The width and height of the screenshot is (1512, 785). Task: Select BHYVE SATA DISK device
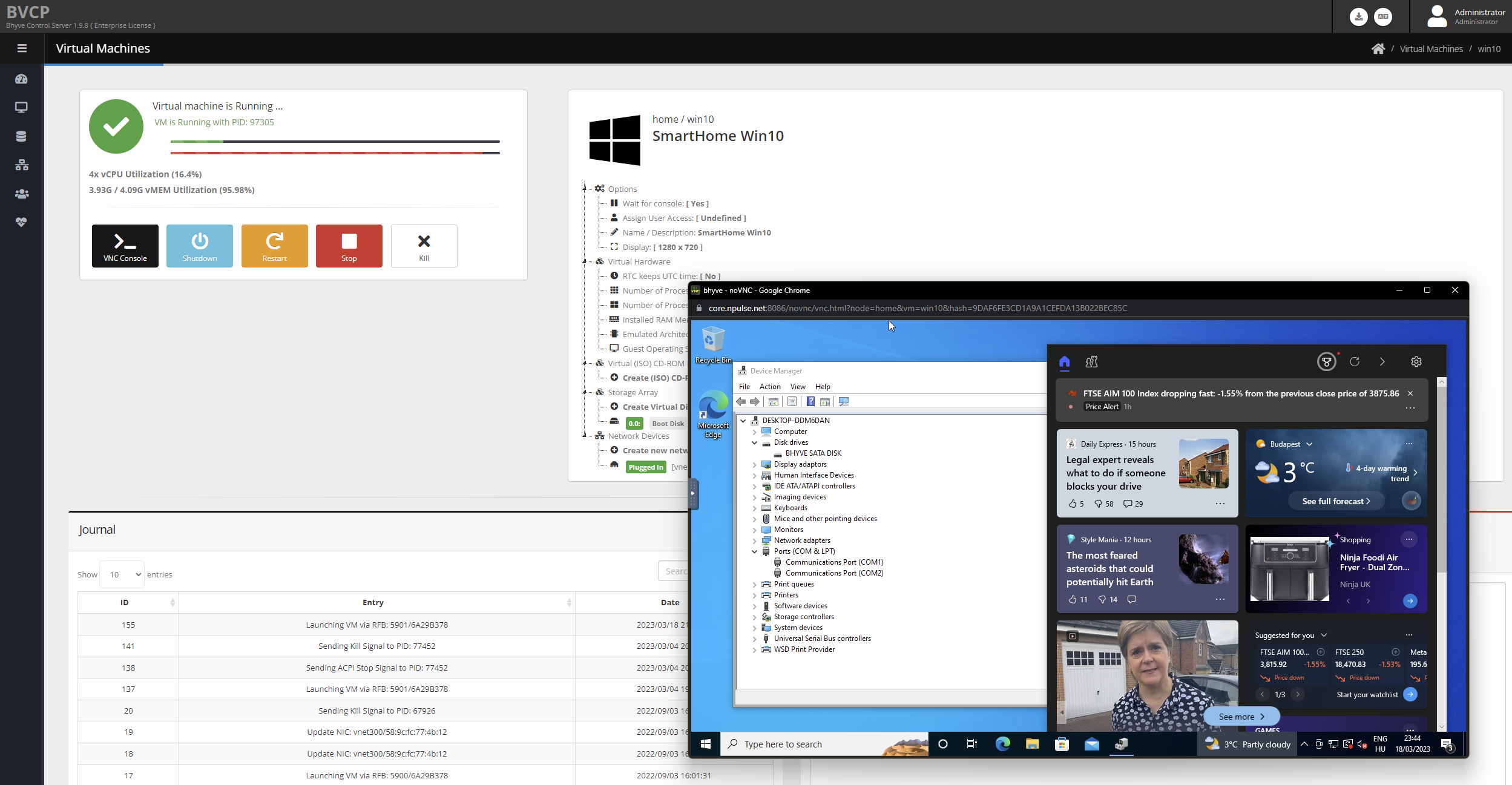(813, 453)
